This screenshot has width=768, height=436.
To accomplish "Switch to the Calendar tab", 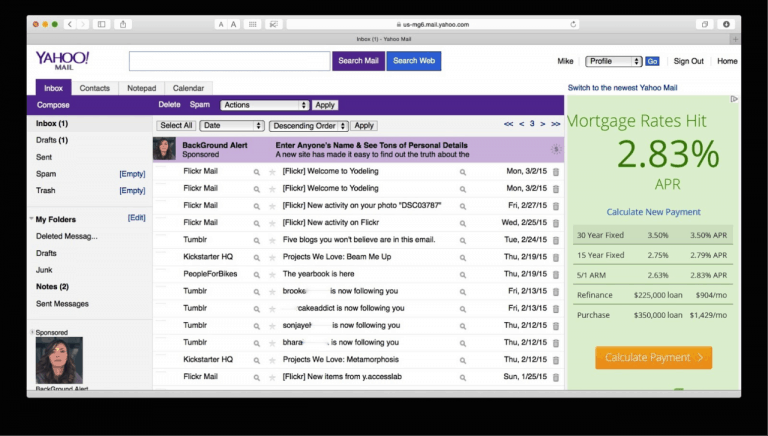I will pos(189,88).
